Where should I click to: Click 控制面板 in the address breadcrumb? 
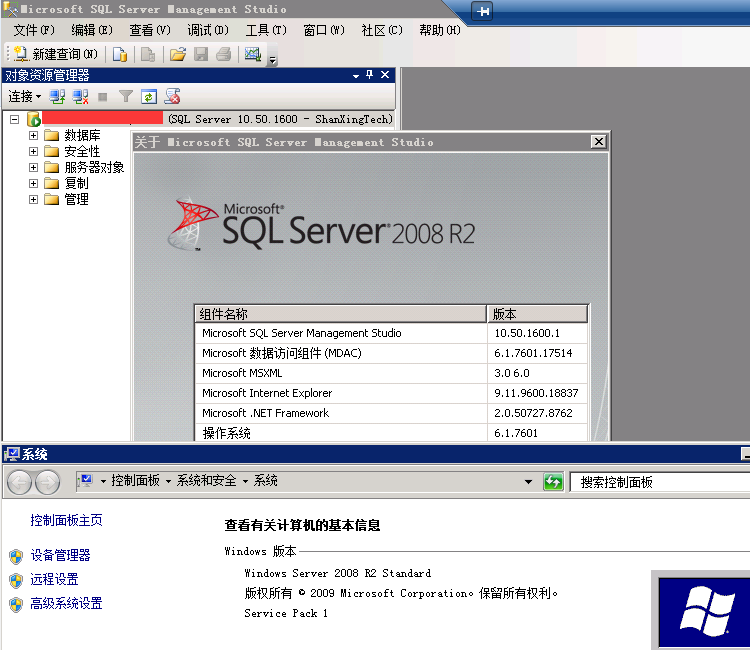point(135,481)
